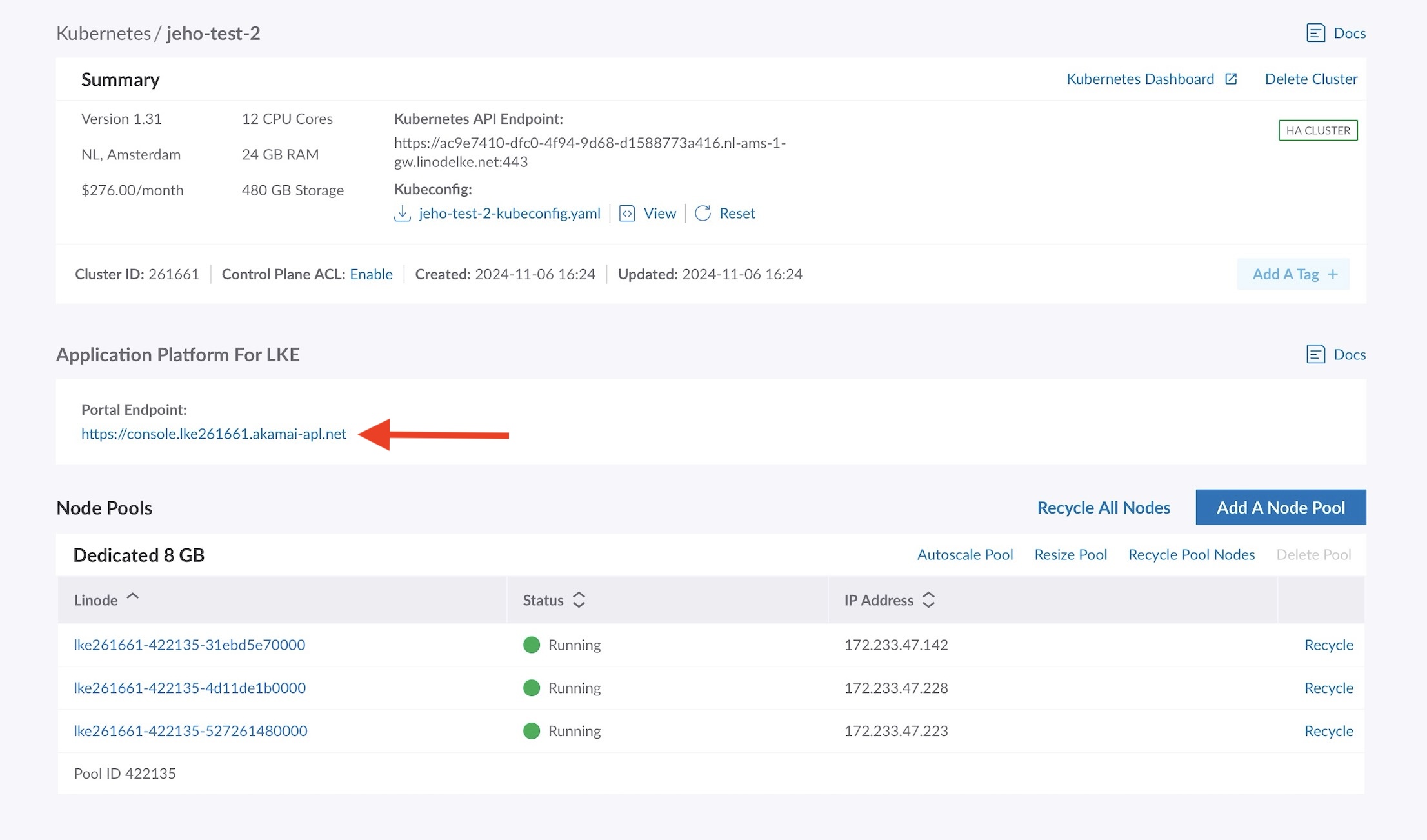Click the lke261661-422135-31ebd5e70000 node link
Image resolution: width=1427 pixels, height=840 pixels.
(190, 644)
